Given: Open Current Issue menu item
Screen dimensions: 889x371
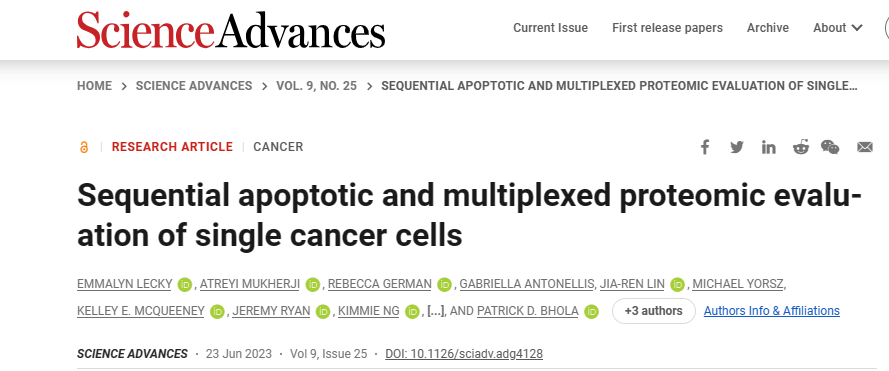Looking at the screenshot, I should (550, 28).
